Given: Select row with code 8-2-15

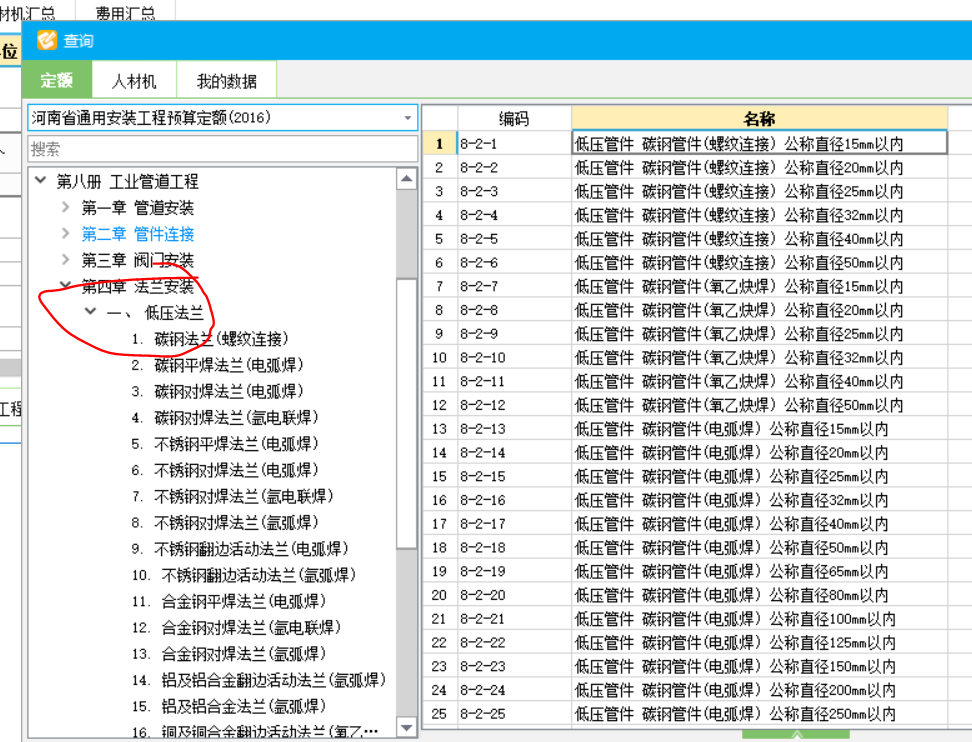Looking at the screenshot, I should point(514,476).
